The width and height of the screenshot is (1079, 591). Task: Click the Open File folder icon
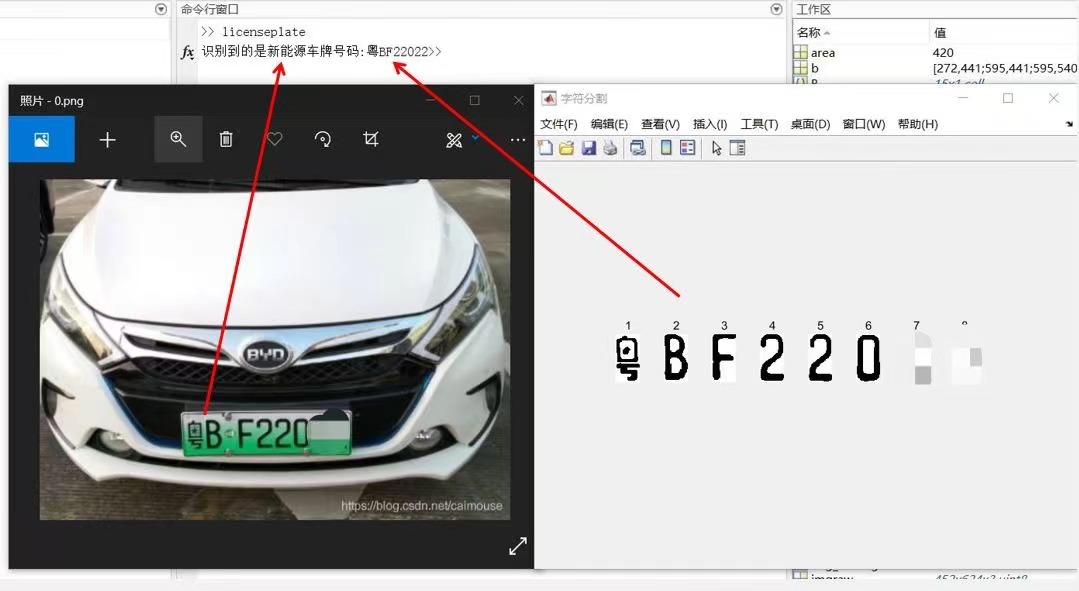(566, 148)
